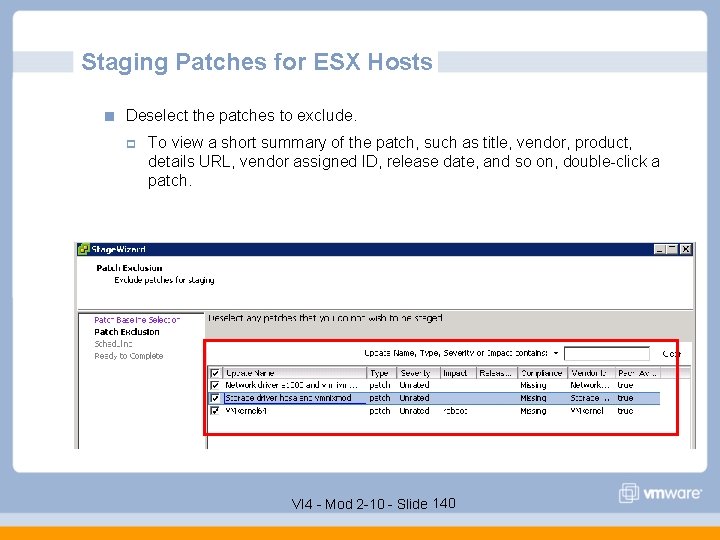Click the filter text input field
This screenshot has width=720, height=540.
(x=607, y=354)
